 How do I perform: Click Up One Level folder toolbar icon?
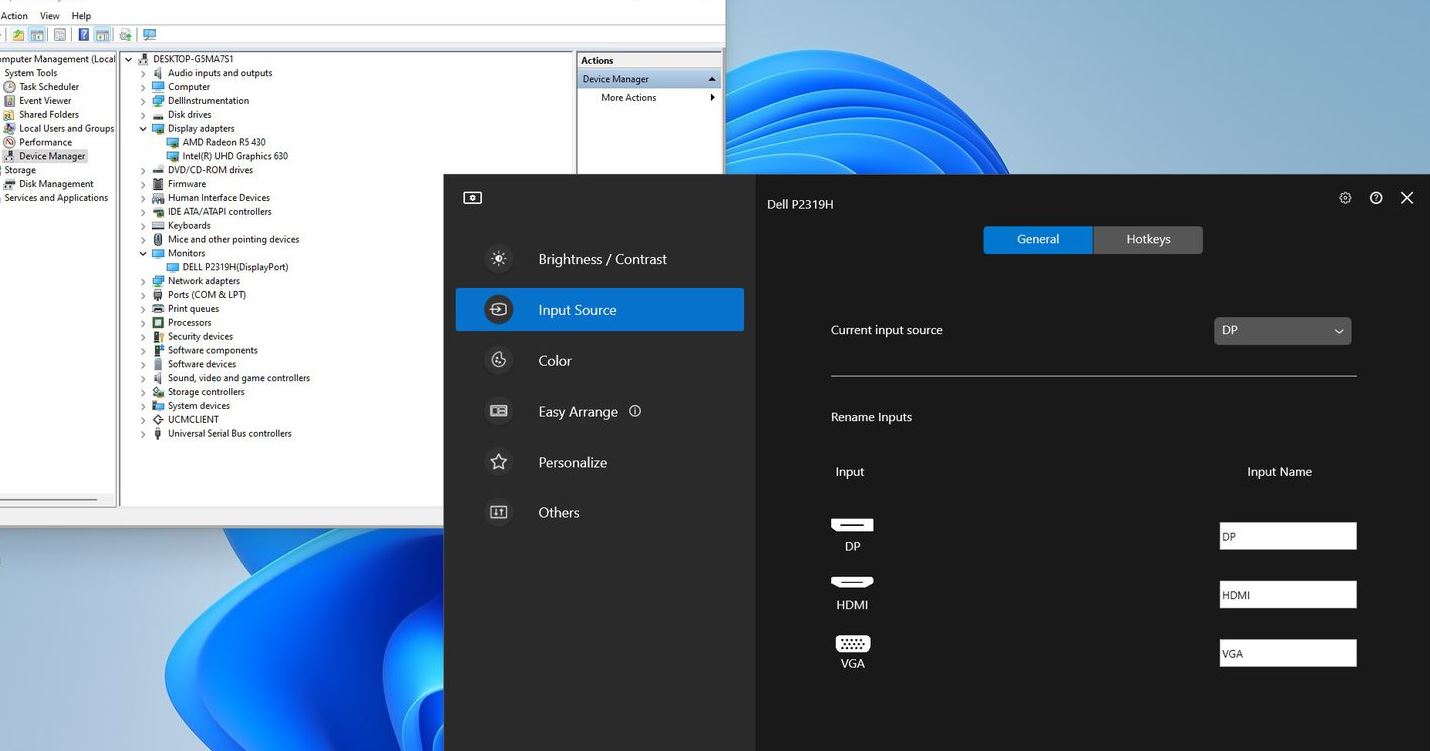tap(18, 35)
